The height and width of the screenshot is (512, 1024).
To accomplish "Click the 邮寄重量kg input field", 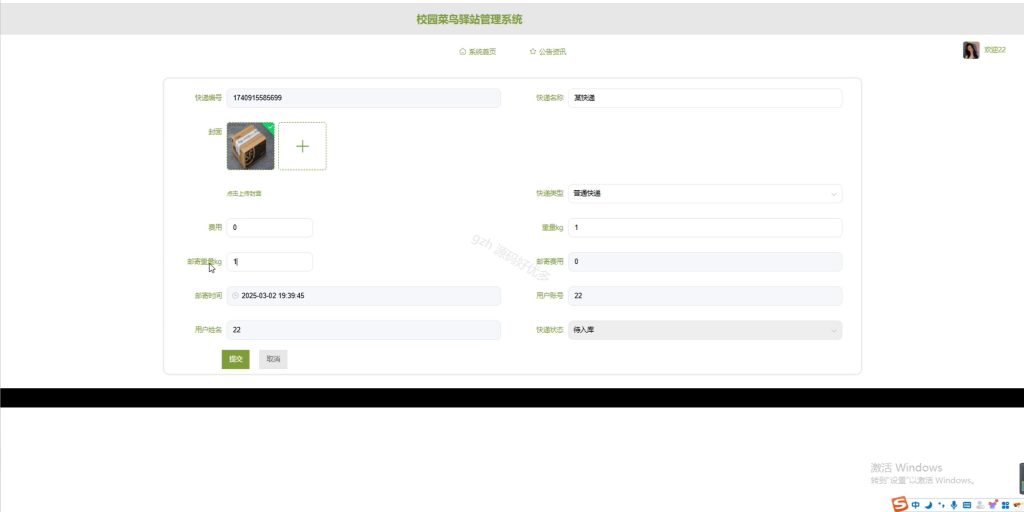I will [269, 262].
